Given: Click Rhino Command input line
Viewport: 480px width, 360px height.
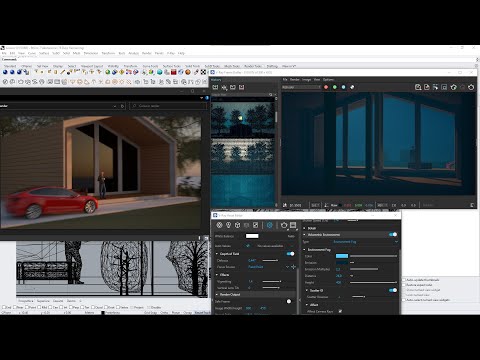Looking at the screenshot, I should pos(240,60).
